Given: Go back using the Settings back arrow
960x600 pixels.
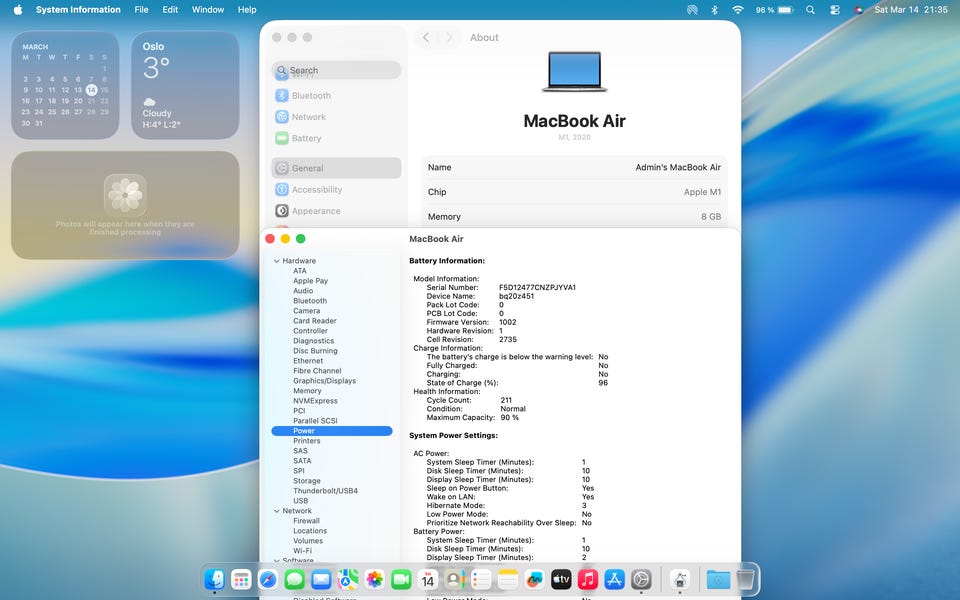Looking at the screenshot, I should coord(426,38).
